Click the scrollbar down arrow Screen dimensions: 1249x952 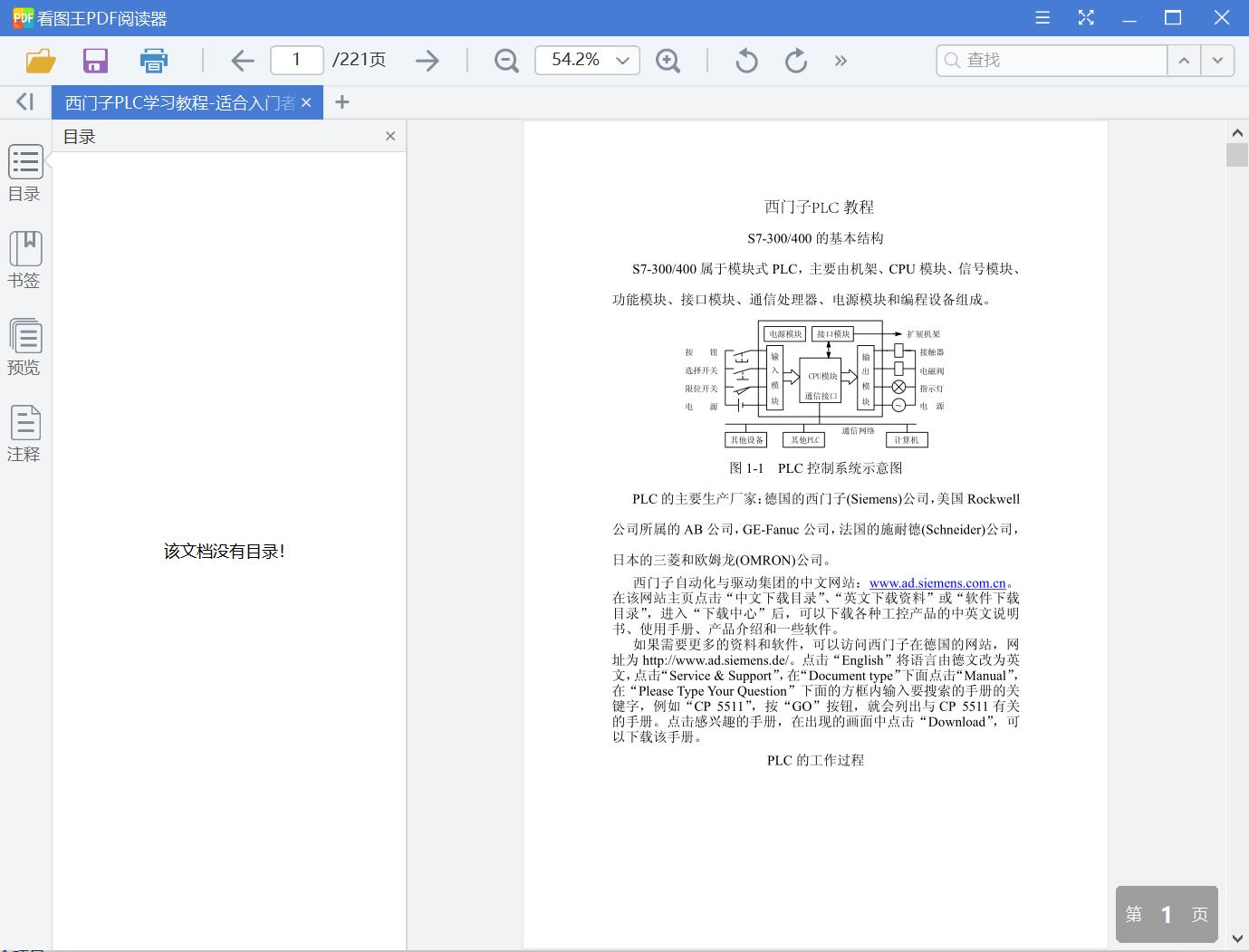tap(1237, 938)
